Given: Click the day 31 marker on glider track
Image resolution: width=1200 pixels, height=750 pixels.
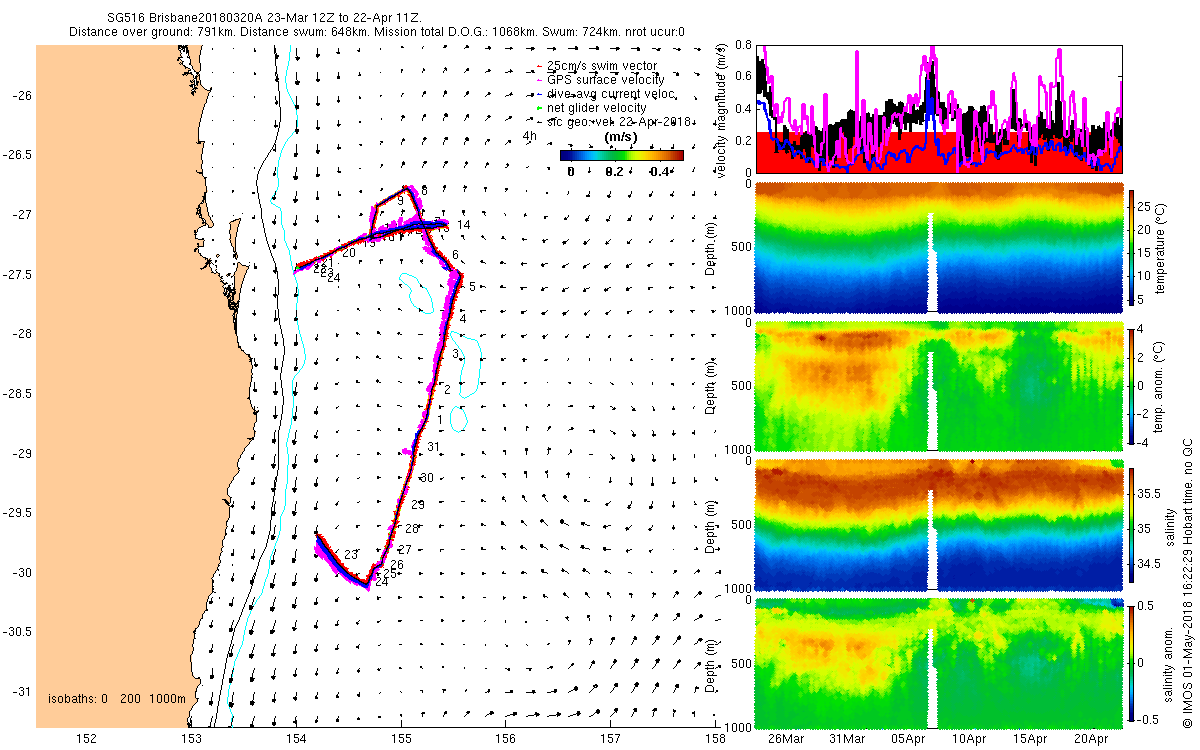Looking at the screenshot, I should click(433, 447).
